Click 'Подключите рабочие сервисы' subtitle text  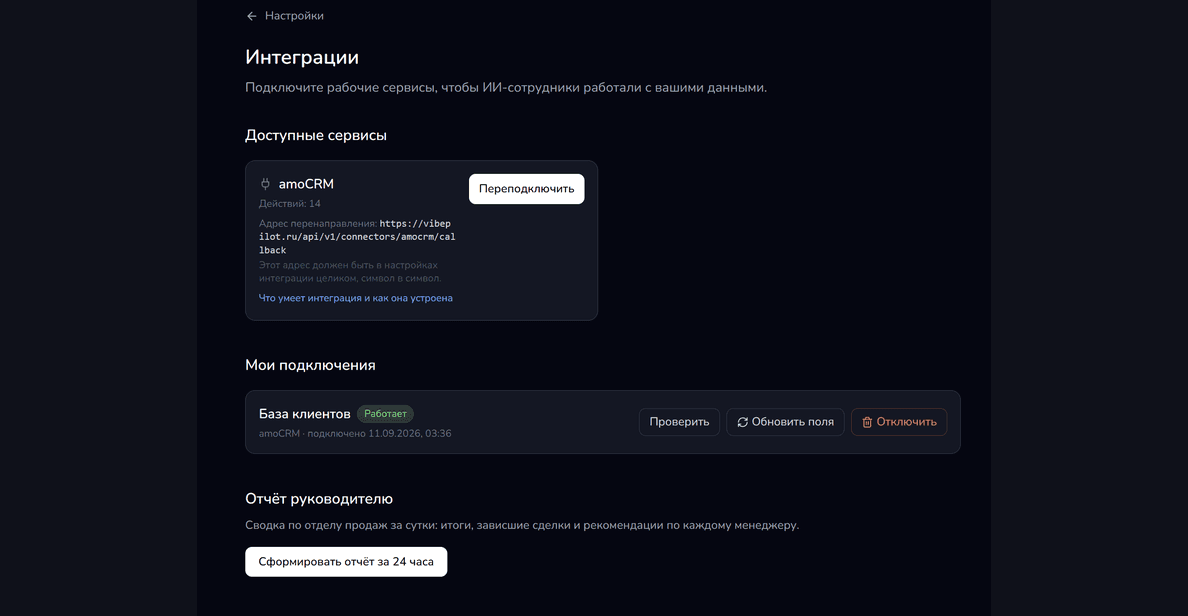506,88
